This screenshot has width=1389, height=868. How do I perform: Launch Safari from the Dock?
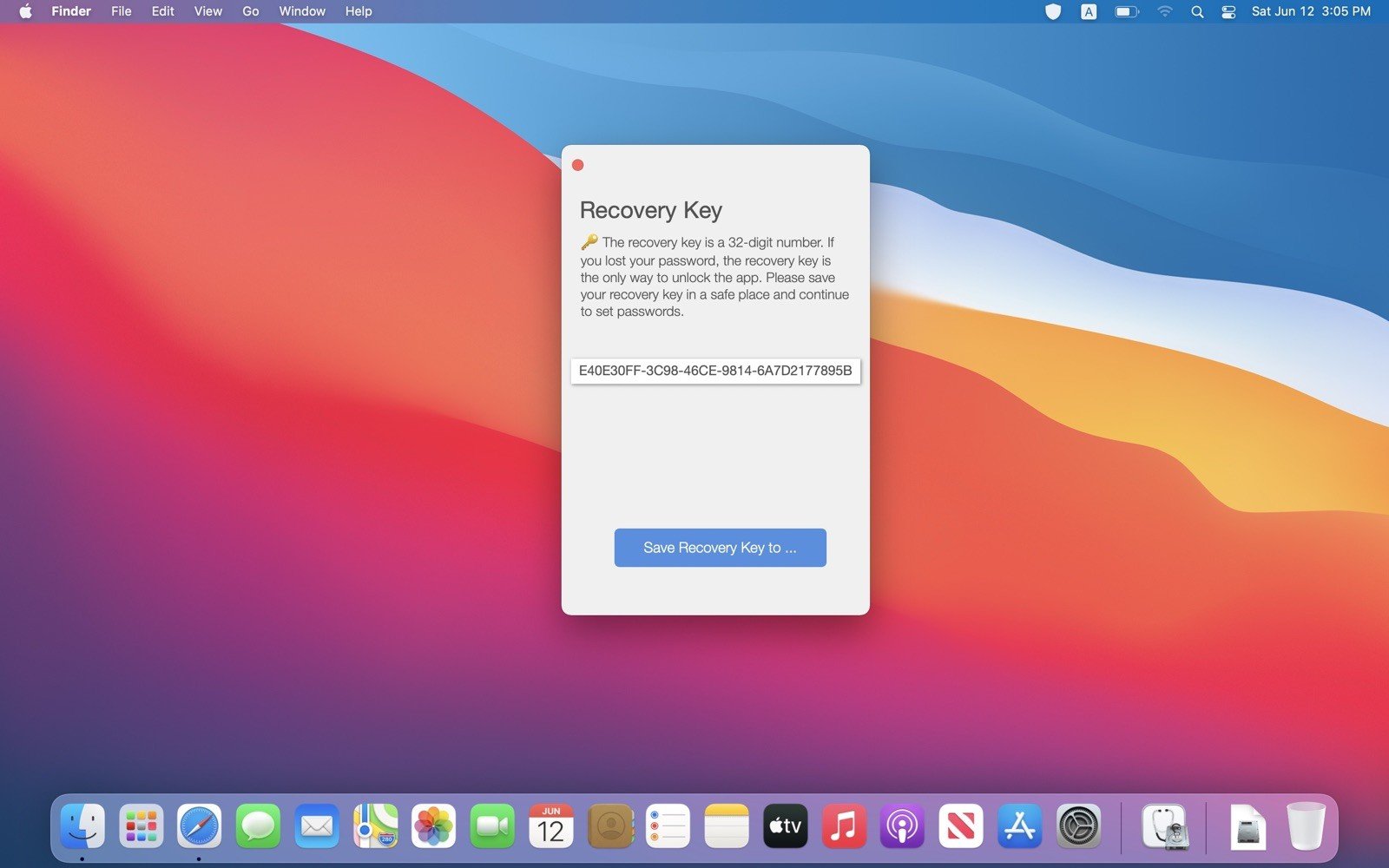199,825
